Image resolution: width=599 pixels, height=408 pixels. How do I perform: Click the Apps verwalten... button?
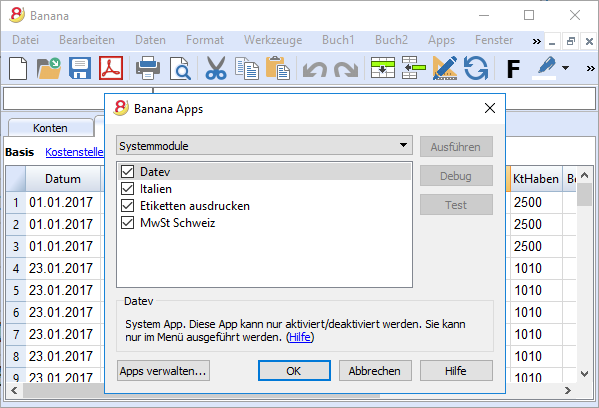click(163, 371)
